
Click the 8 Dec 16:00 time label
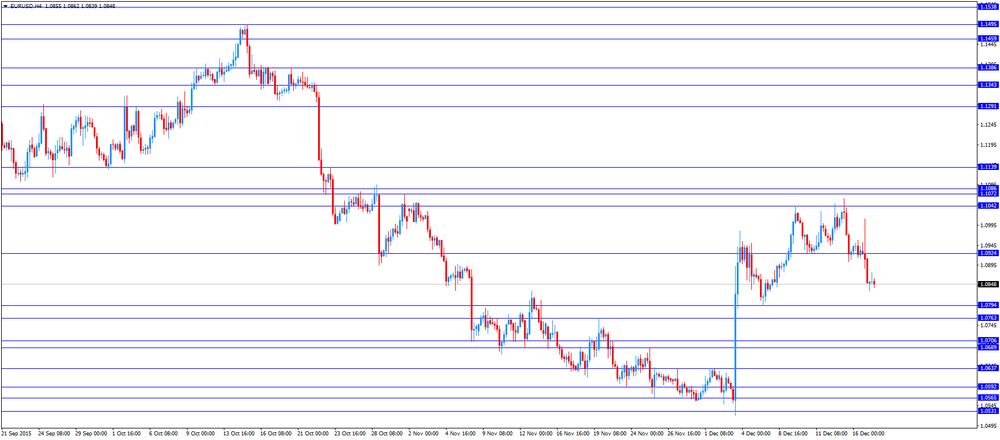[x=794, y=433]
